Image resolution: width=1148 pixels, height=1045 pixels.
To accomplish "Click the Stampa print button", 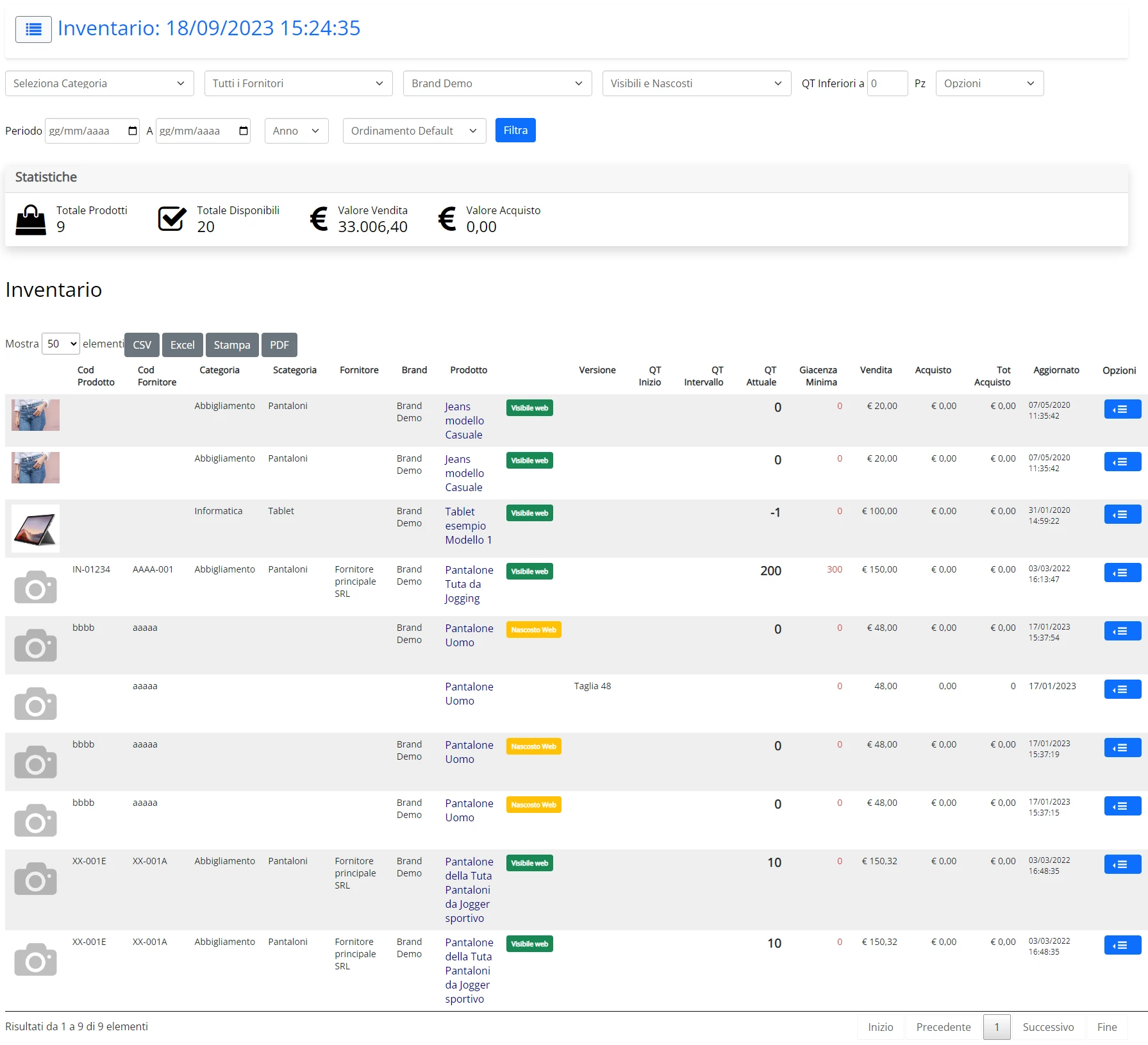I will click(232, 345).
